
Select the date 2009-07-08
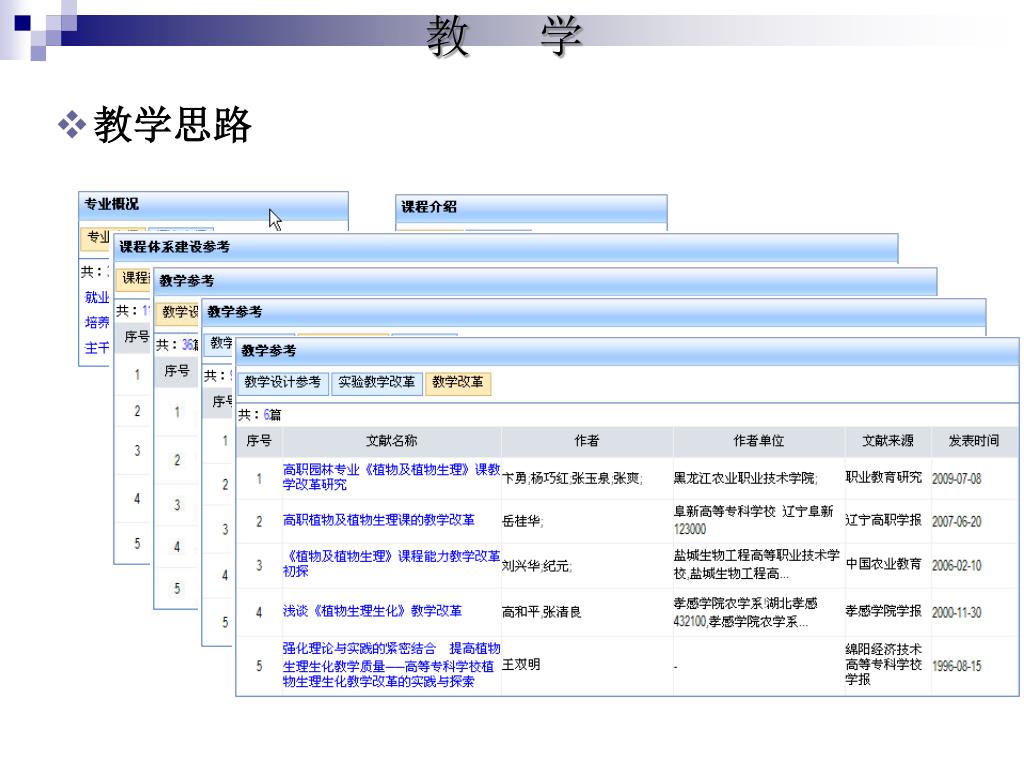coord(957,479)
